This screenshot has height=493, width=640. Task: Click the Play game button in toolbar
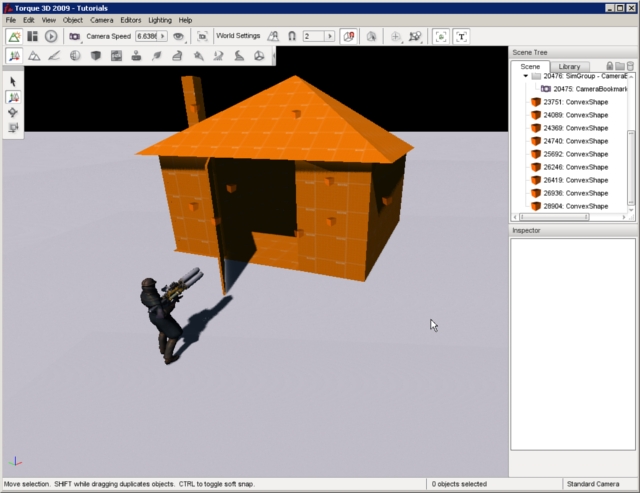point(51,36)
